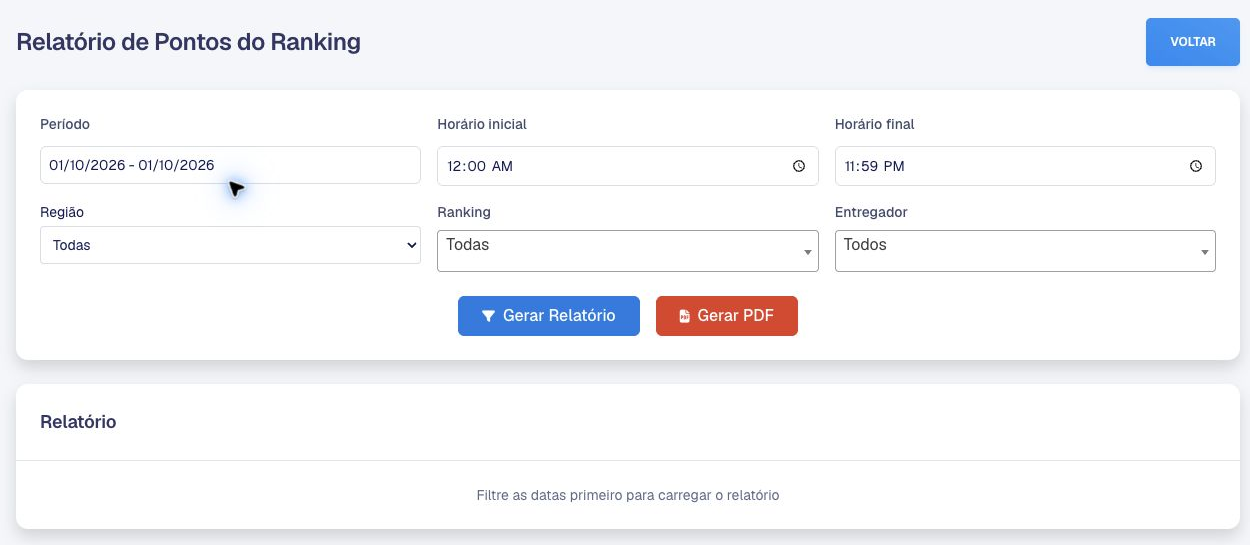Click the Relatório section heading
The height and width of the screenshot is (545, 1250).
(78, 422)
